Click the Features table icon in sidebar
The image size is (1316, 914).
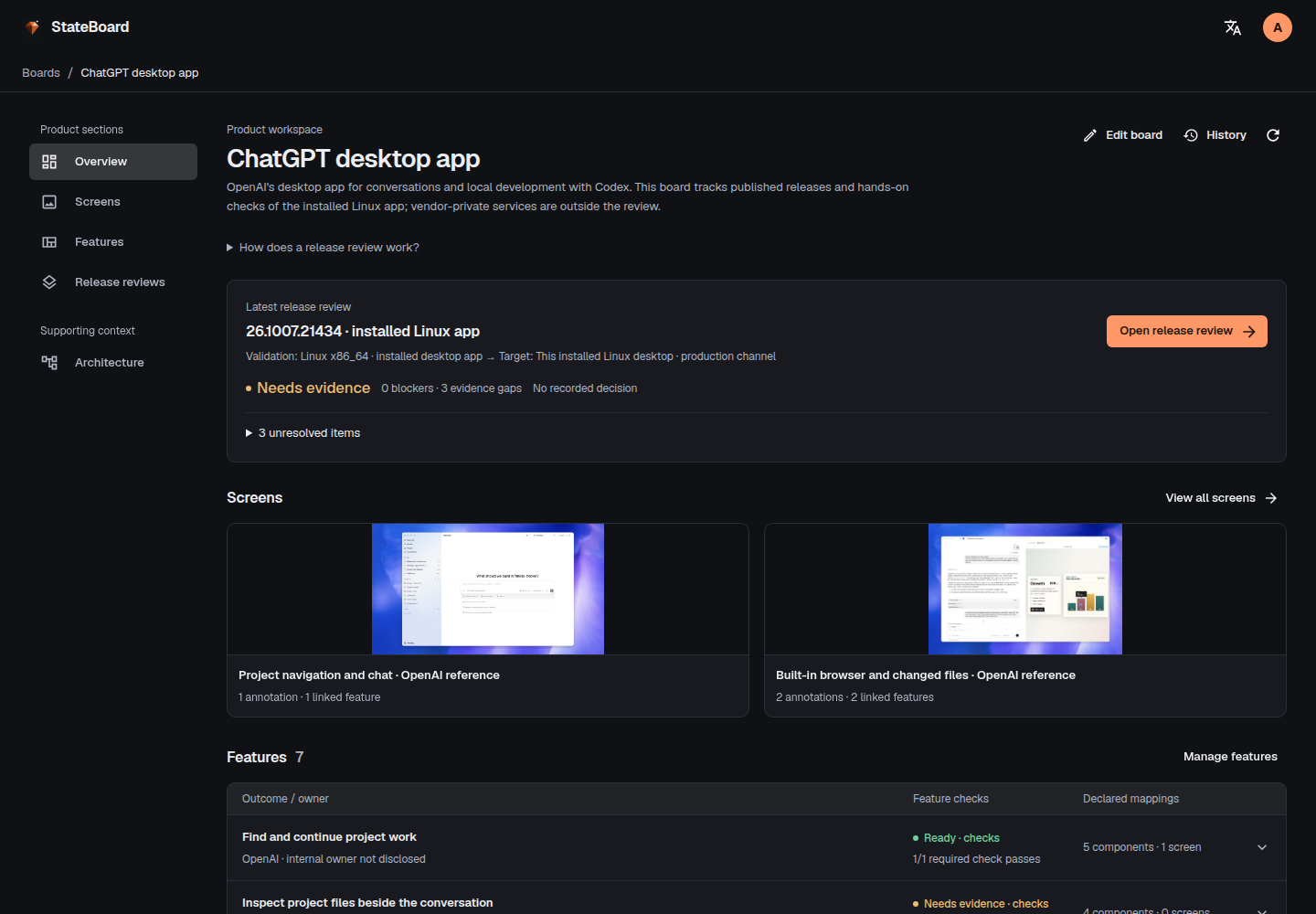coord(49,242)
